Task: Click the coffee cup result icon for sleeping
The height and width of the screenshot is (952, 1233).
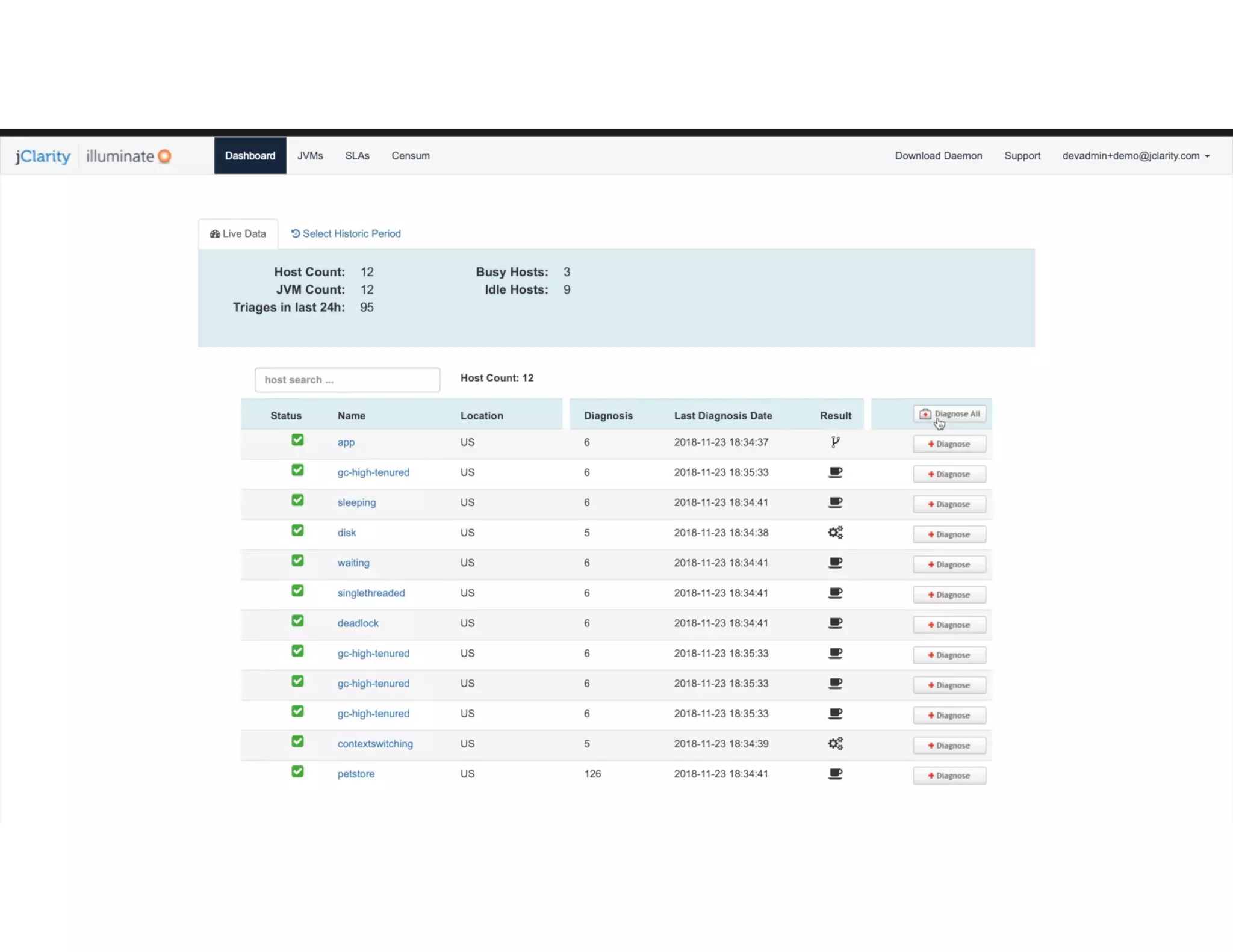Action: point(835,502)
